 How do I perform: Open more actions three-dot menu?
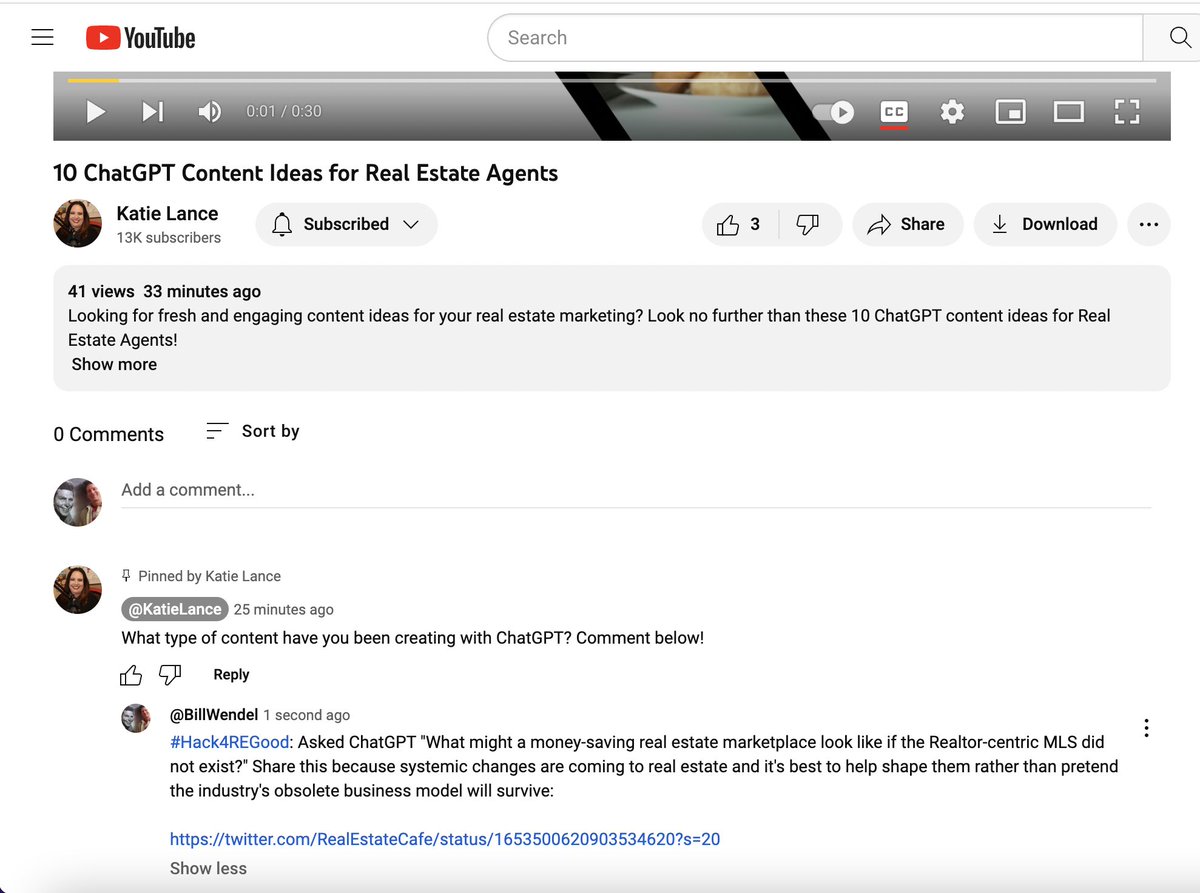pyautogui.click(x=1149, y=224)
